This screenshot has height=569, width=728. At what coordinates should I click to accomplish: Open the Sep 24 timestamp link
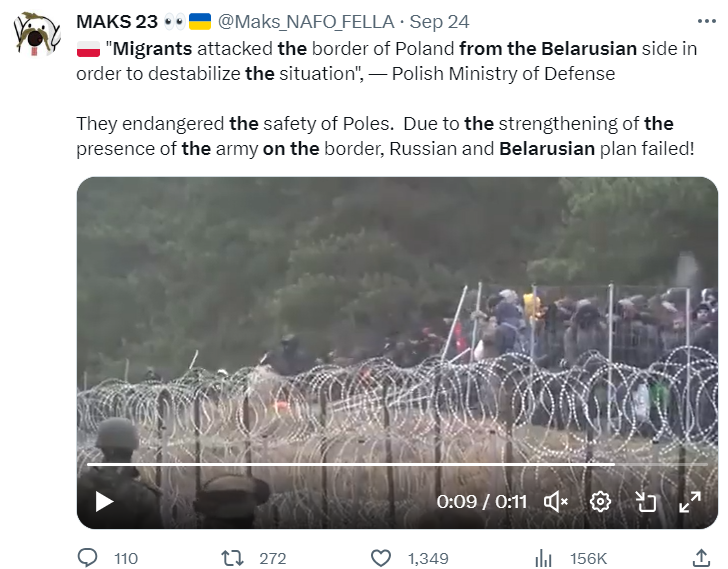[439, 22]
